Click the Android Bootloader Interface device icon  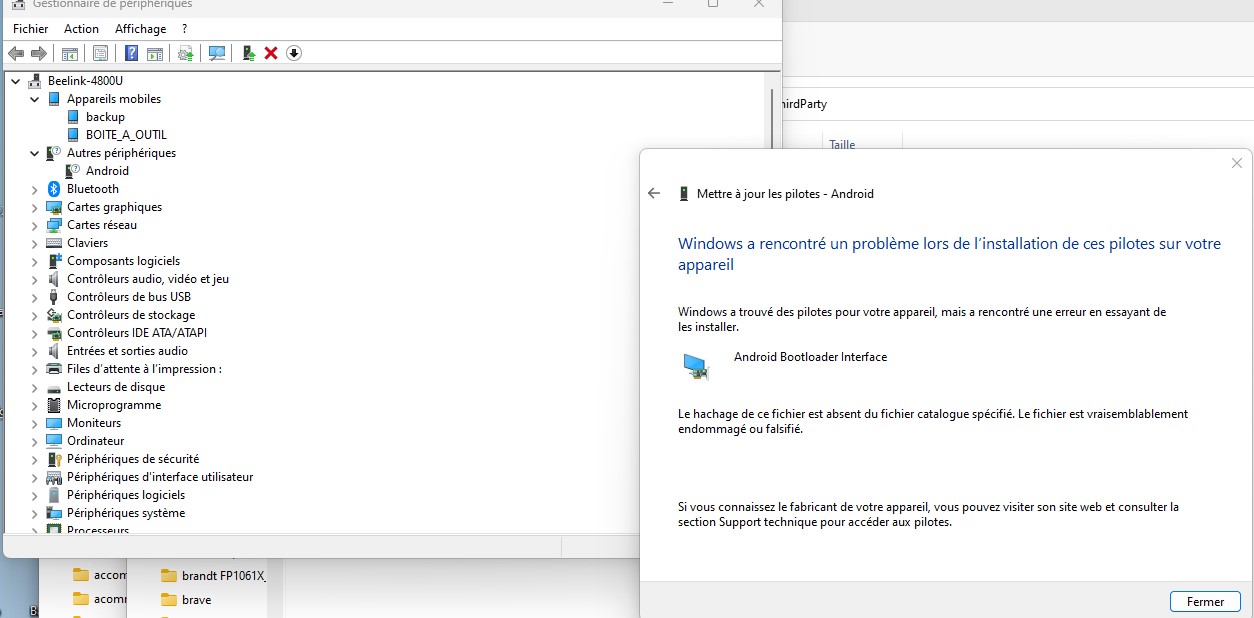coord(697,367)
